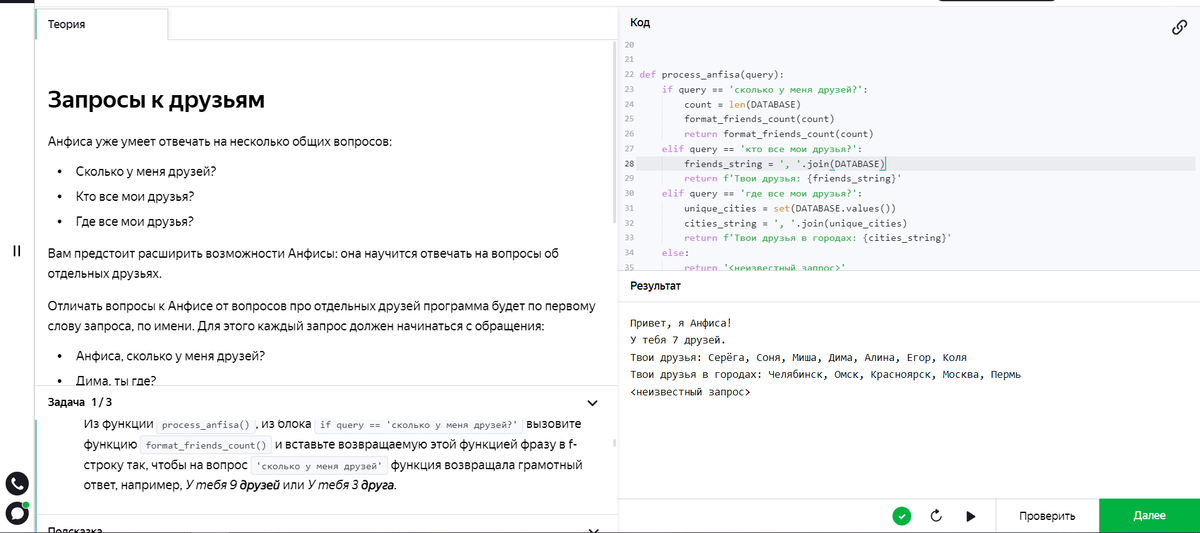Screen dimensions: 1200x533
Task: Click heading 'Запросы к друзьям'
Action: click(x=156, y=100)
